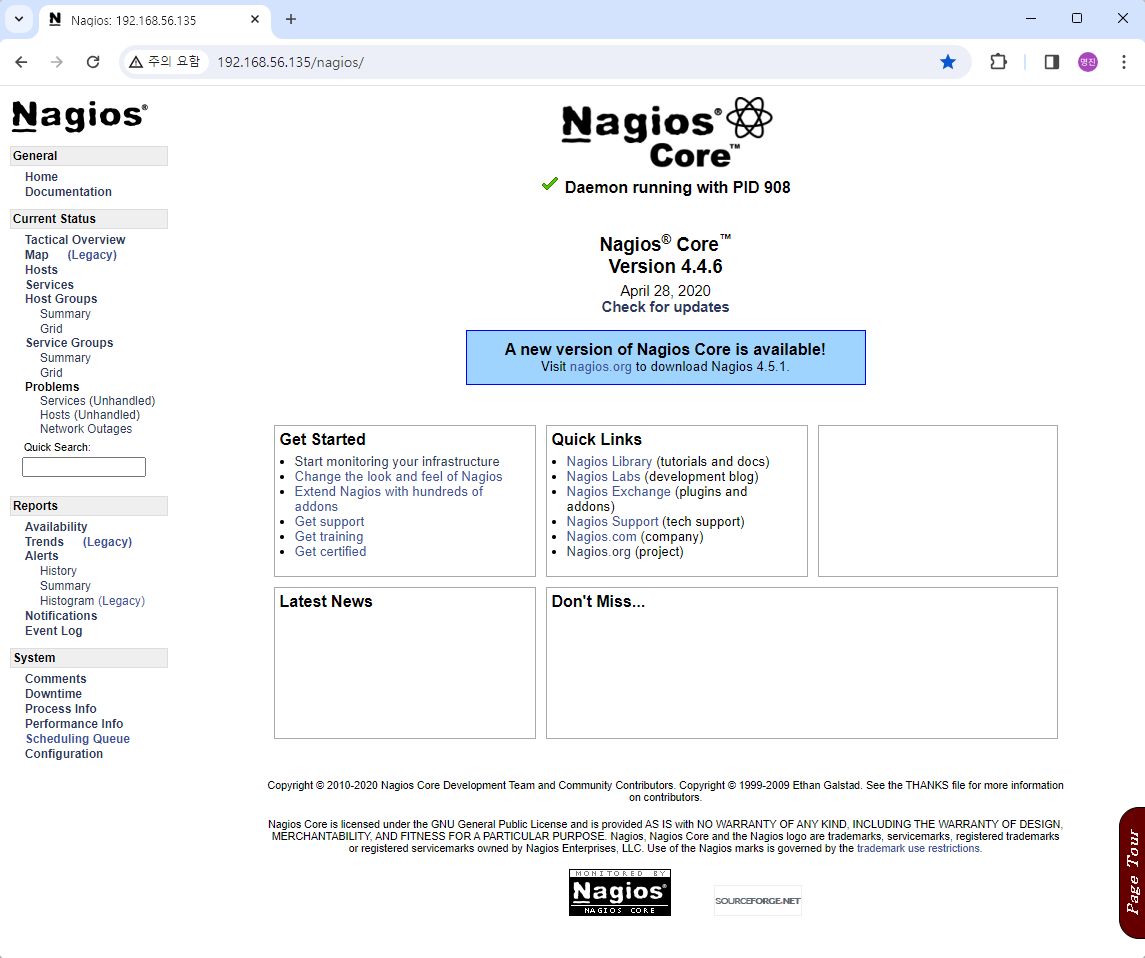1145x958 pixels.
Task: Toggle the browser side panel icon
Action: pos(1052,62)
